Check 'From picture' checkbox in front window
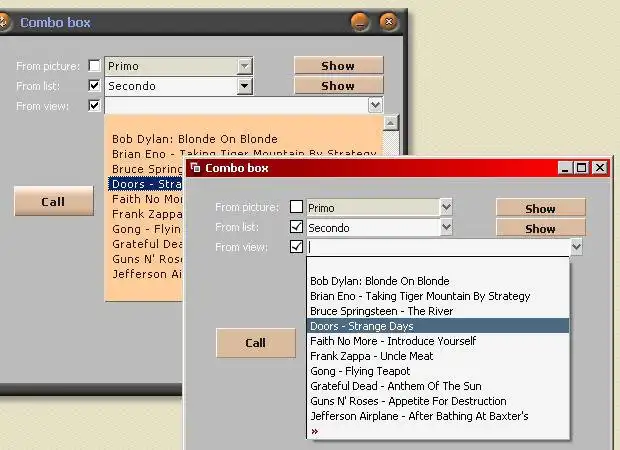The height and width of the screenshot is (450, 620). [x=296, y=206]
